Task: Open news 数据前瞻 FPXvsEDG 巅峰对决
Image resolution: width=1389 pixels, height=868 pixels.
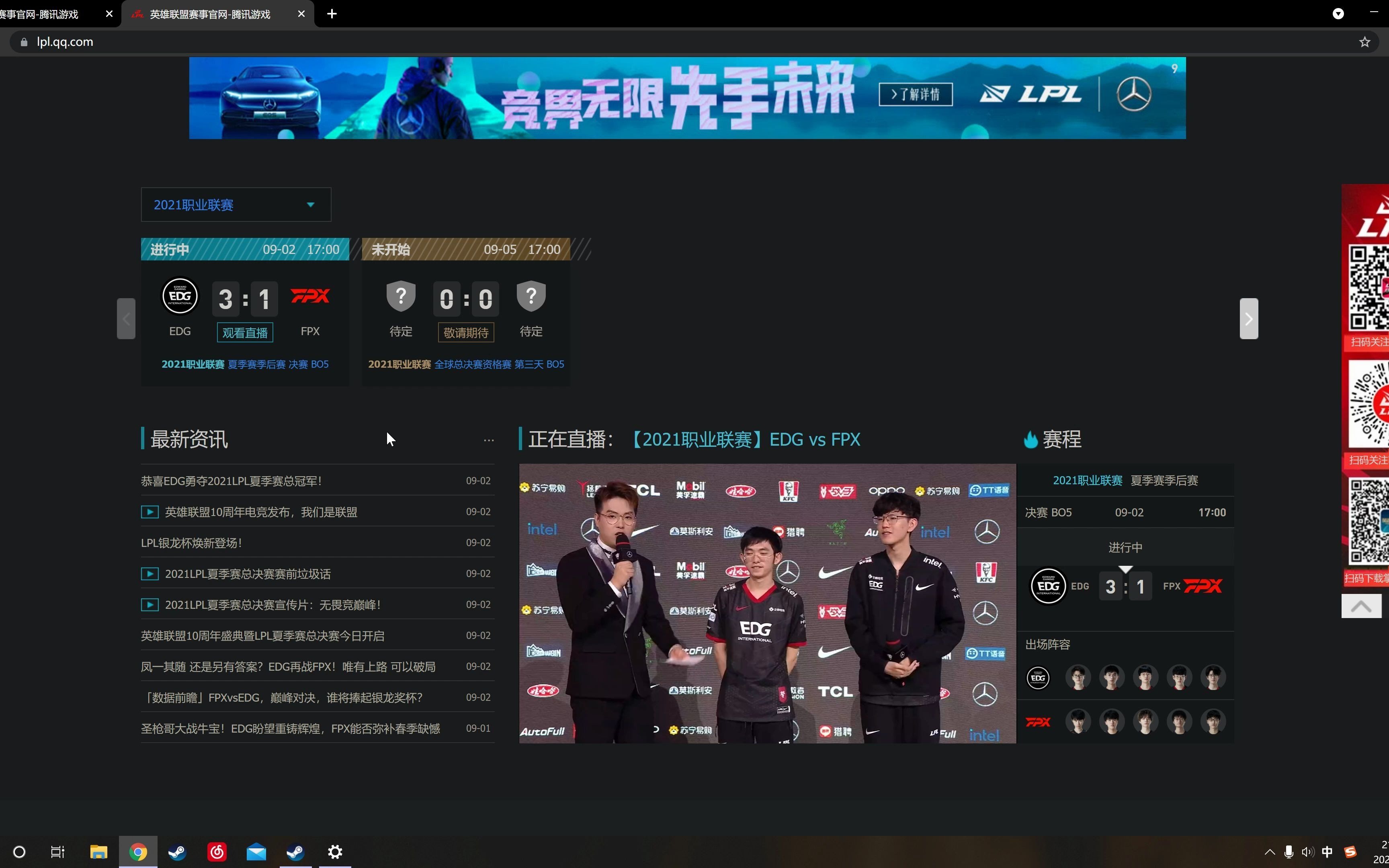Action: 282,698
